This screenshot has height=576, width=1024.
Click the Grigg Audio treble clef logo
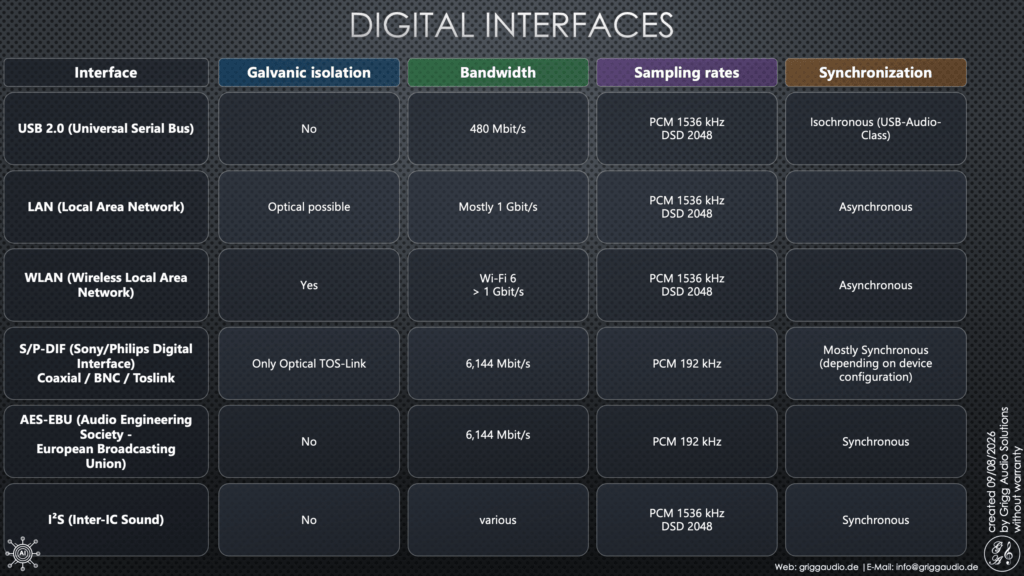[1002, 553]
